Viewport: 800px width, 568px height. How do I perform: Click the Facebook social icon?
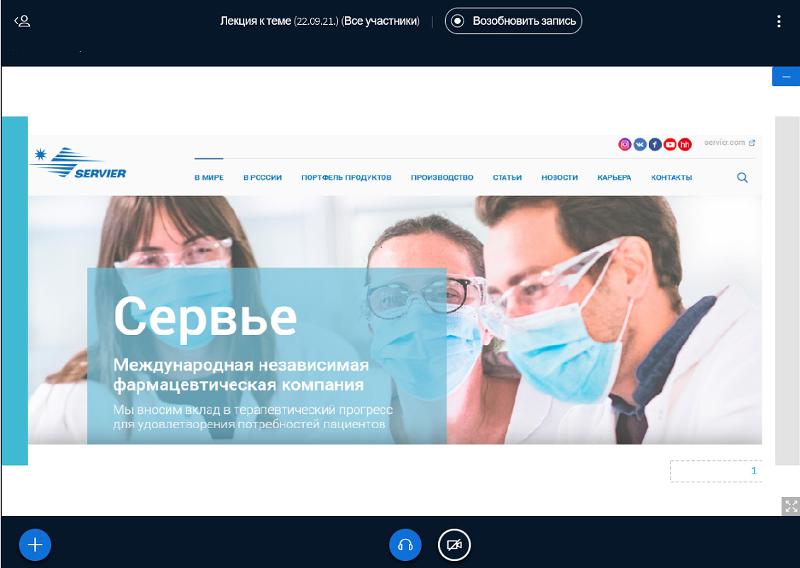tap(655, 144)
